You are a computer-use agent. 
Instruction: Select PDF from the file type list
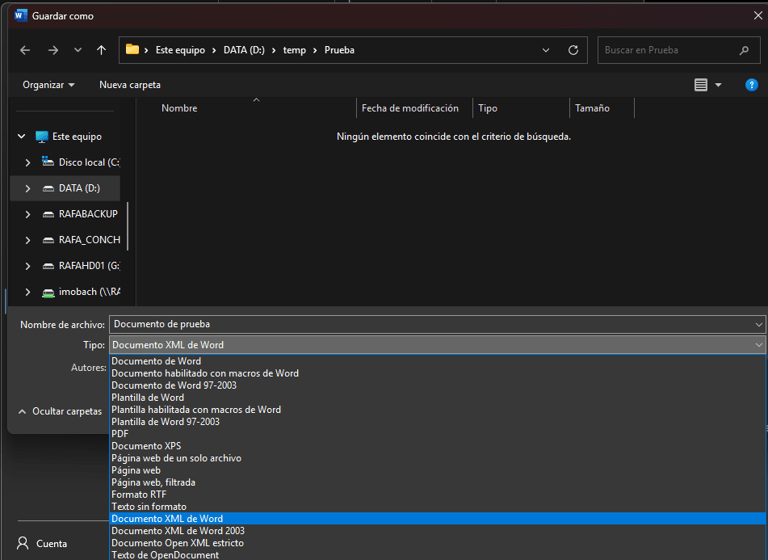tap(120, 434)
